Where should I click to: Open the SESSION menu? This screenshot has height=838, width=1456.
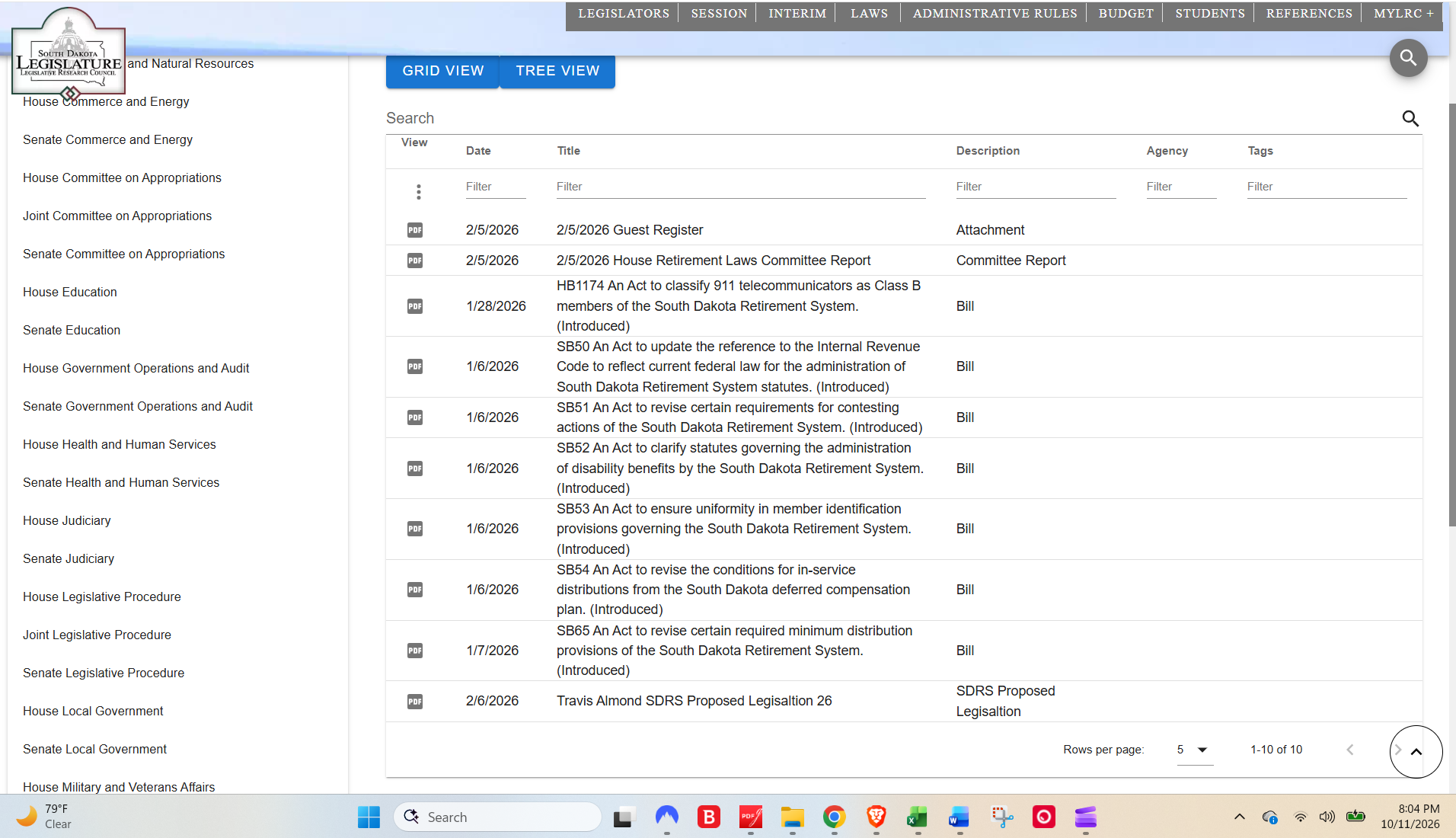pos(719,14)
